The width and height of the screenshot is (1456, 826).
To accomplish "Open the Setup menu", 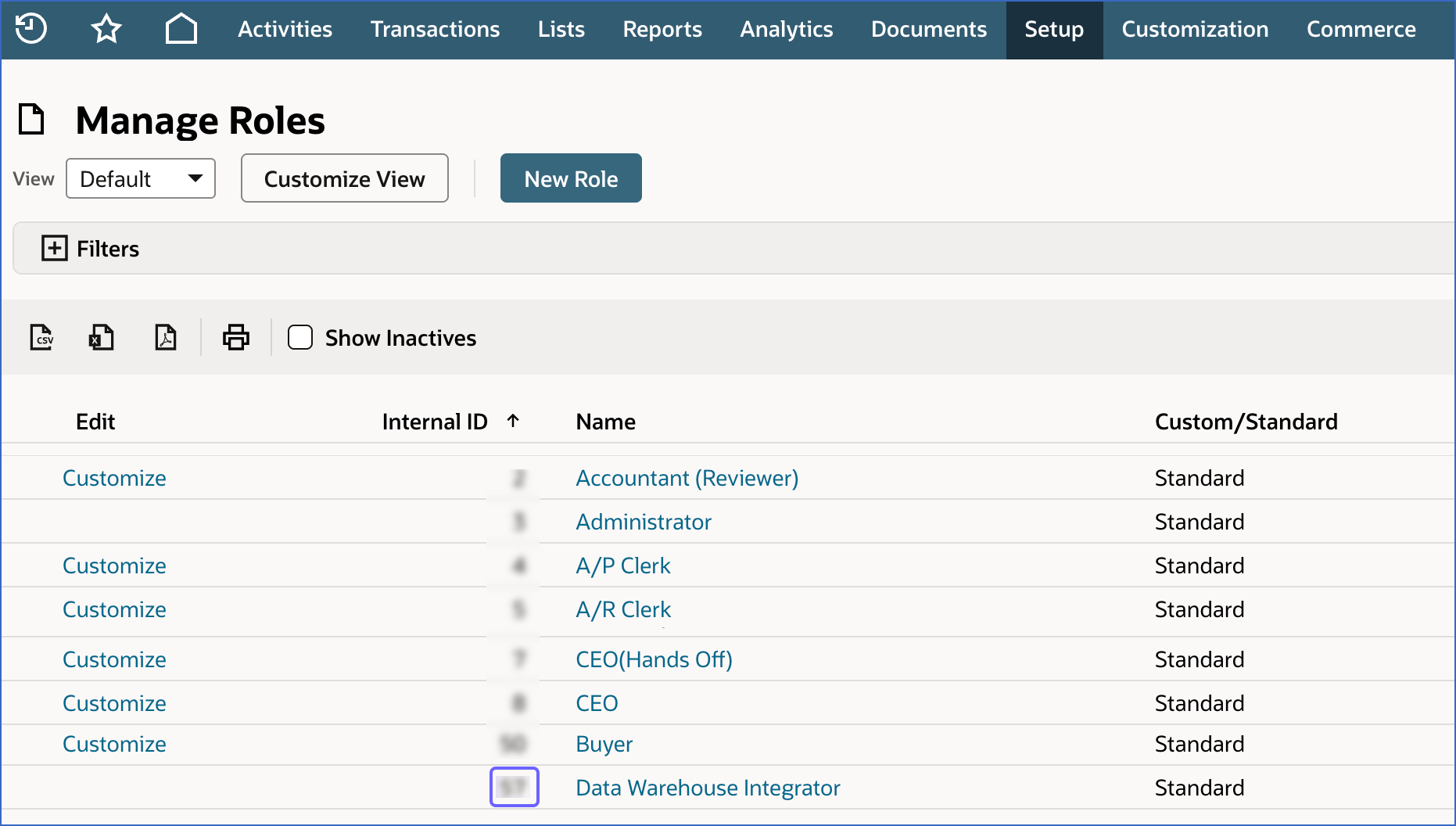I will click(x=1054, y=29).
